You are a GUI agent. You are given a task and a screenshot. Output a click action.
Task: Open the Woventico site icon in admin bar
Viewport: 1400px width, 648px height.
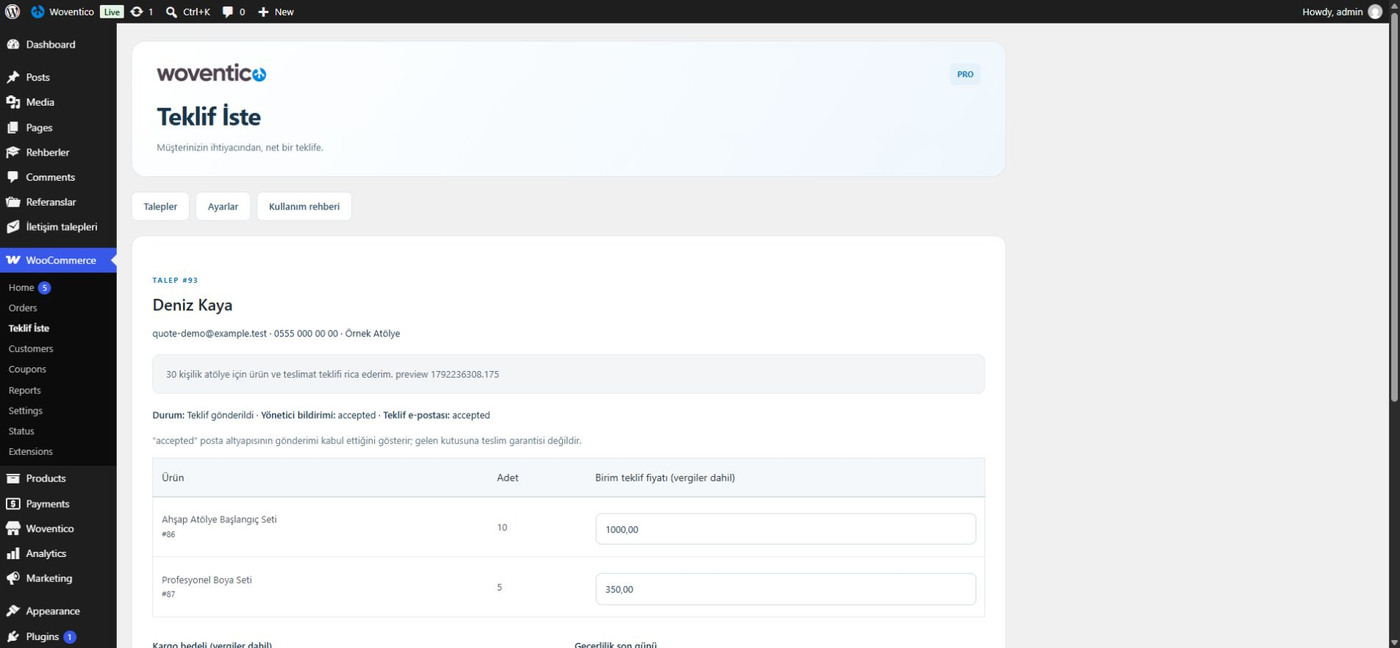coord(38,12)
